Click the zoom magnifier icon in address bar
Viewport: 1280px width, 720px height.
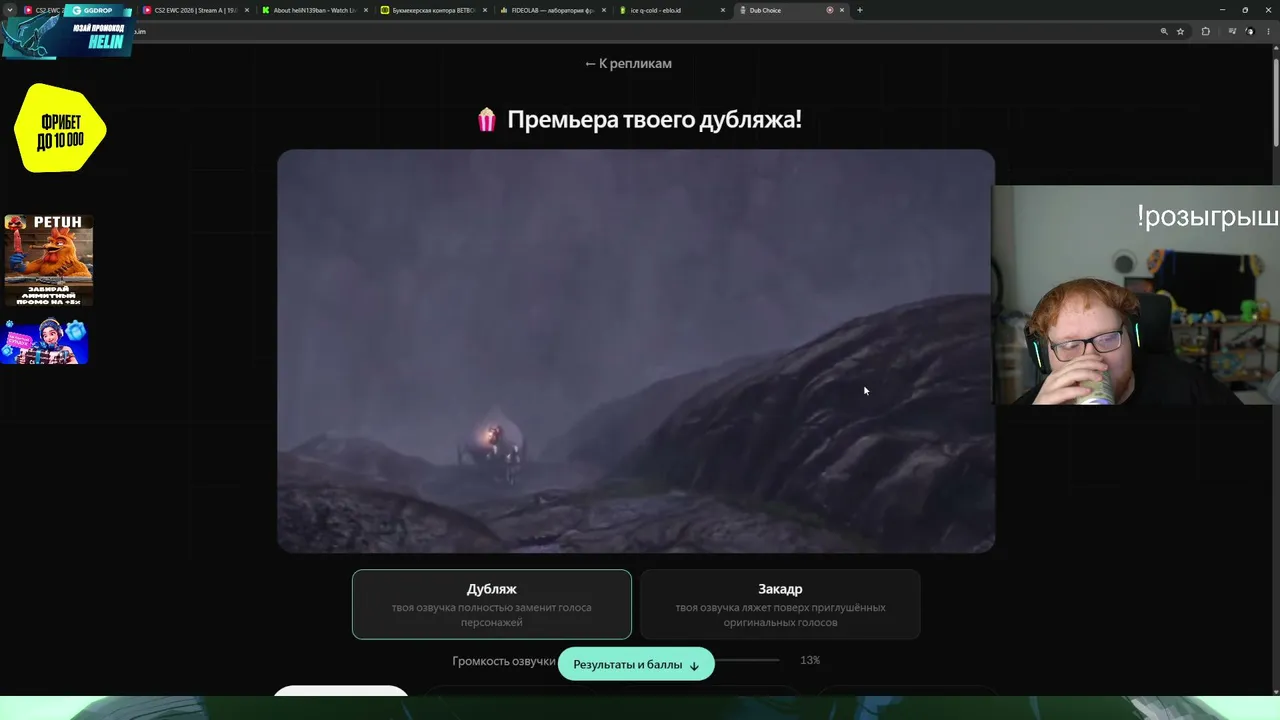[x=1164, y=32]
